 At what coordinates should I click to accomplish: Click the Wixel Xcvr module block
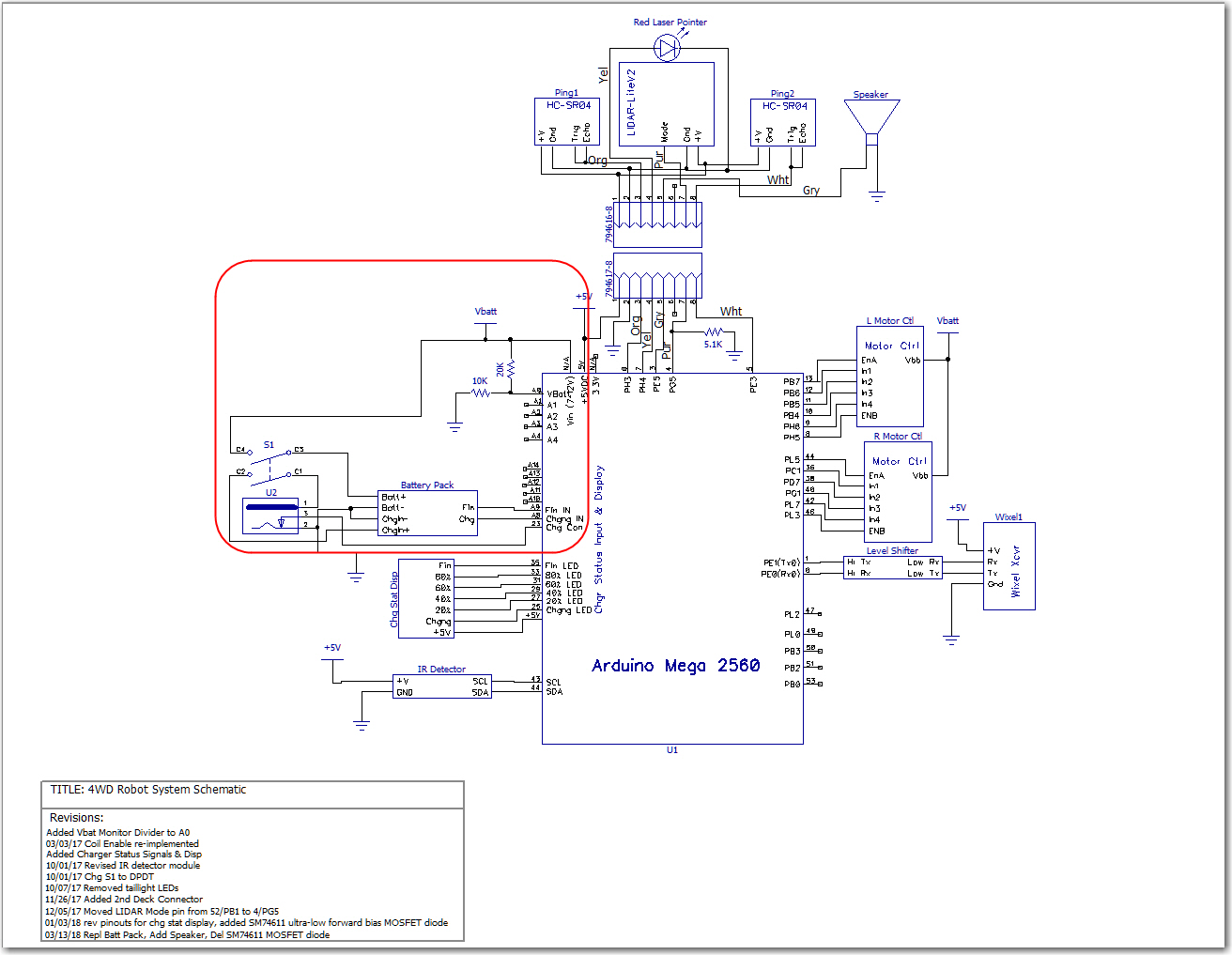coord(1009,566)
